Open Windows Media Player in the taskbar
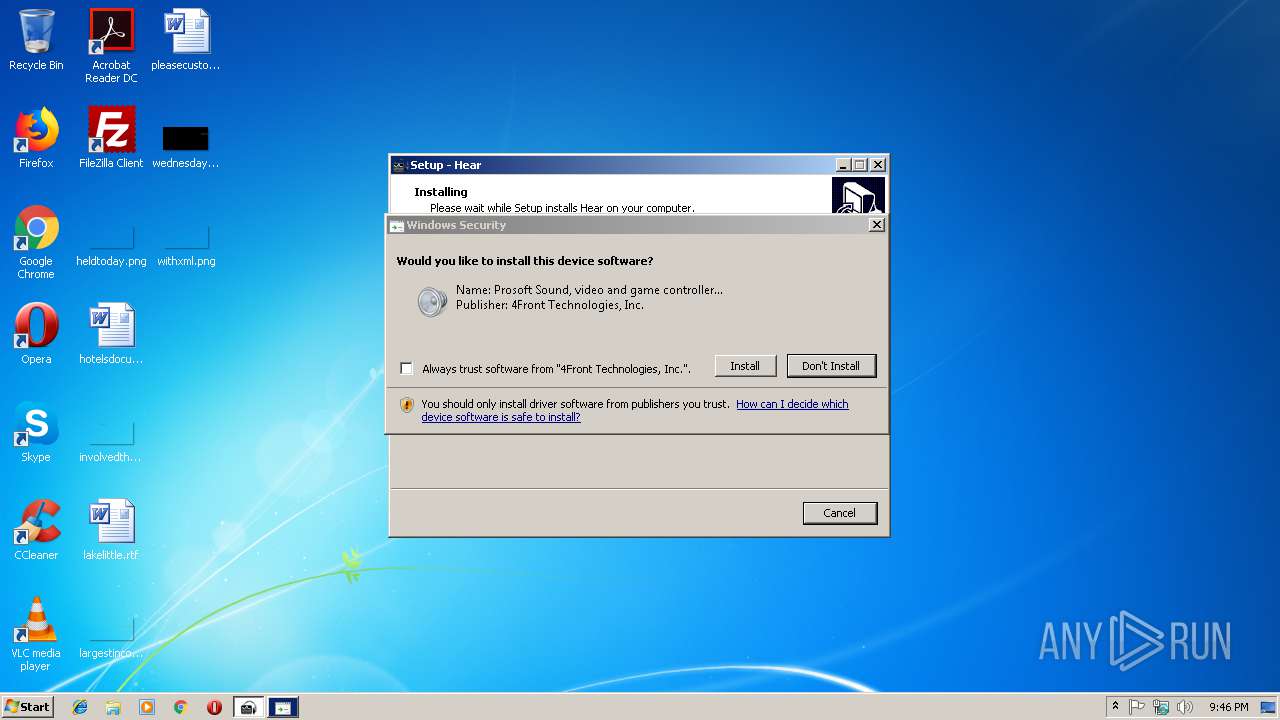 point(147,707)
